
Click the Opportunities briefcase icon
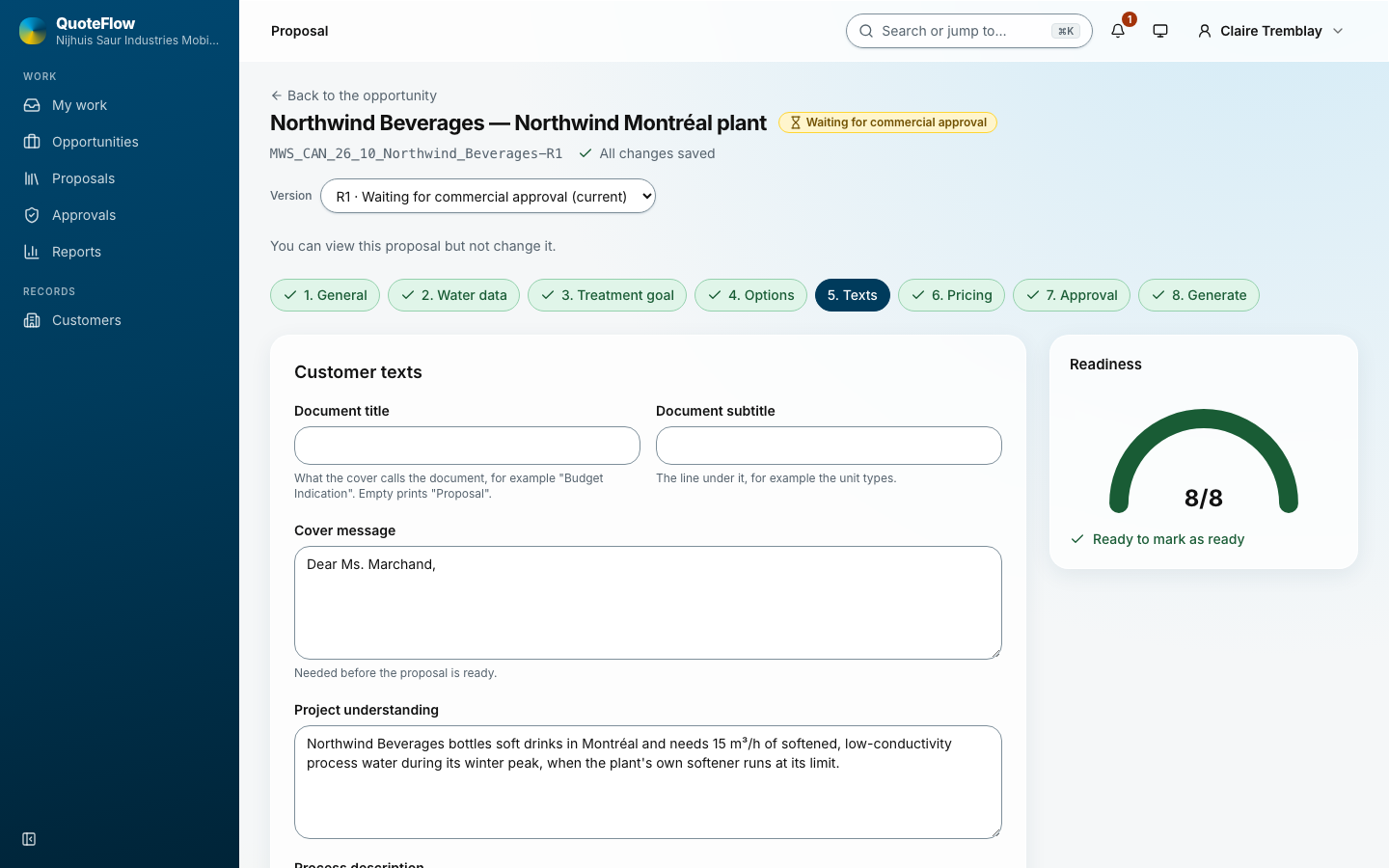click(32, 142)
